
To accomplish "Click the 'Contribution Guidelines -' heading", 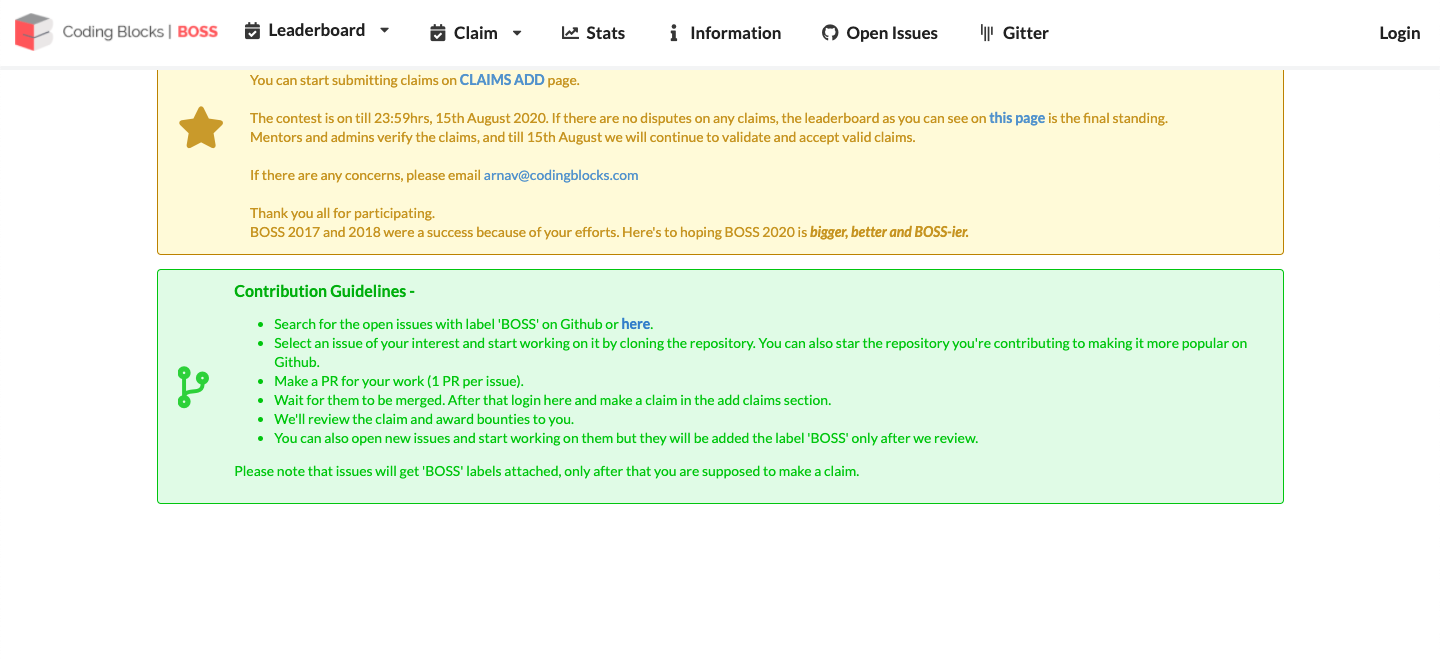I will [324, 292].
